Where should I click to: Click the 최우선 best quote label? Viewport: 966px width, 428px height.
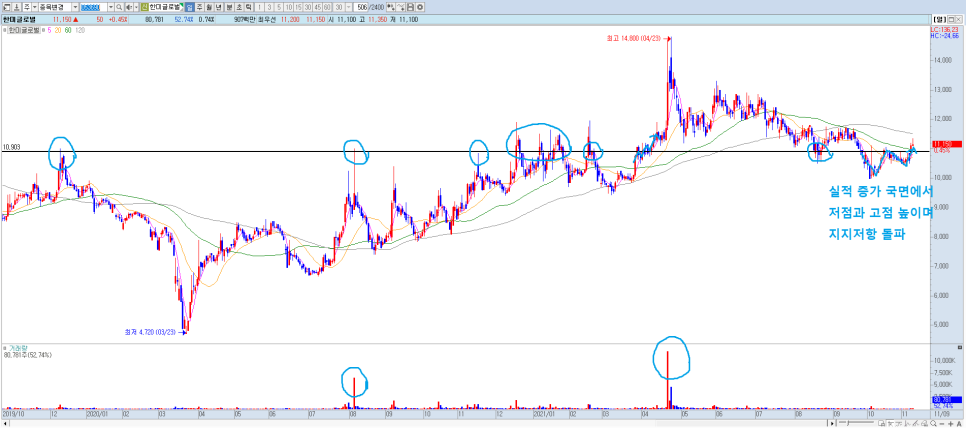click(x=266, y=19)
